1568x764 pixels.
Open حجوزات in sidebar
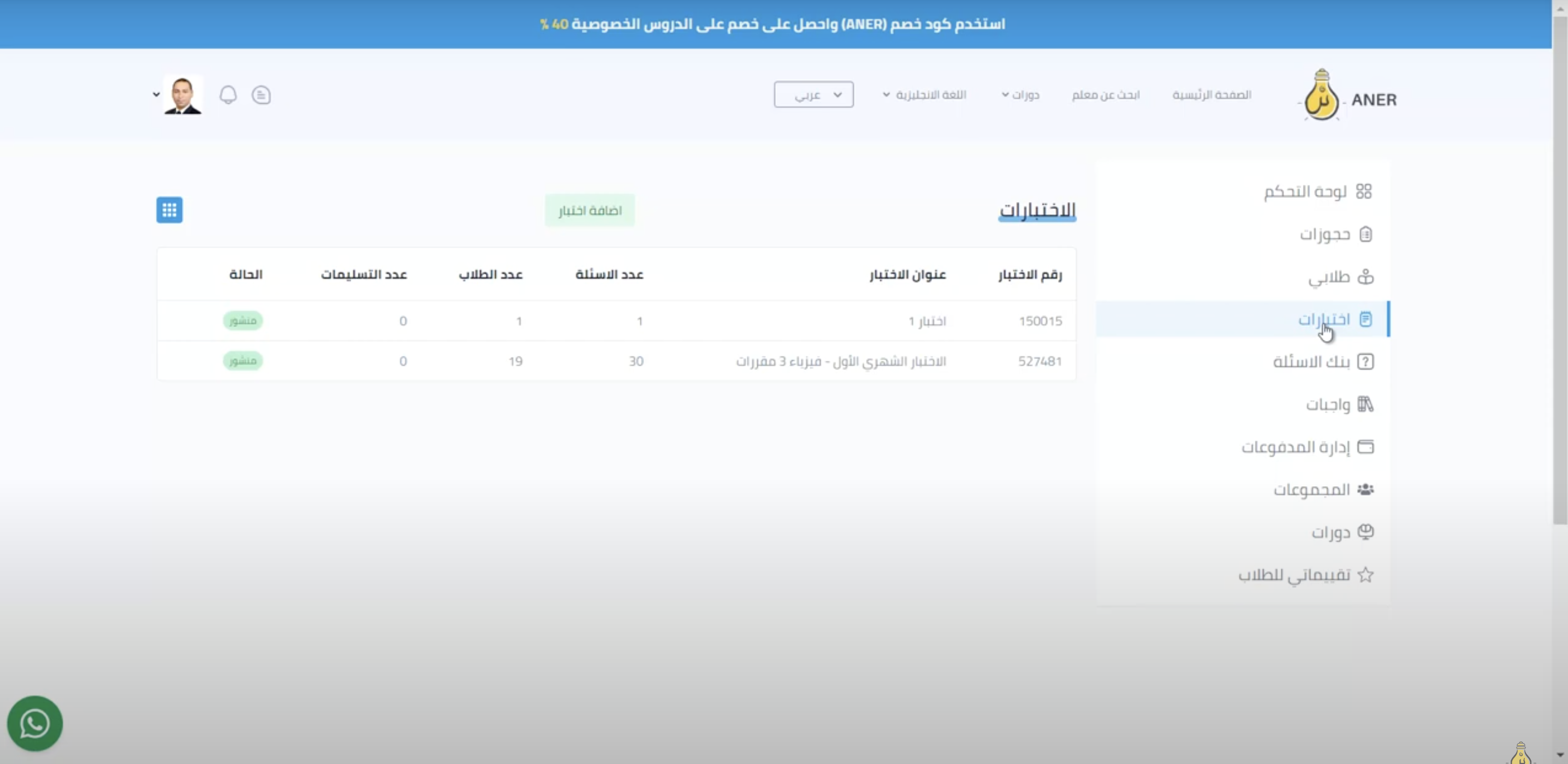pyautogui.click(x=1325, y=234)
